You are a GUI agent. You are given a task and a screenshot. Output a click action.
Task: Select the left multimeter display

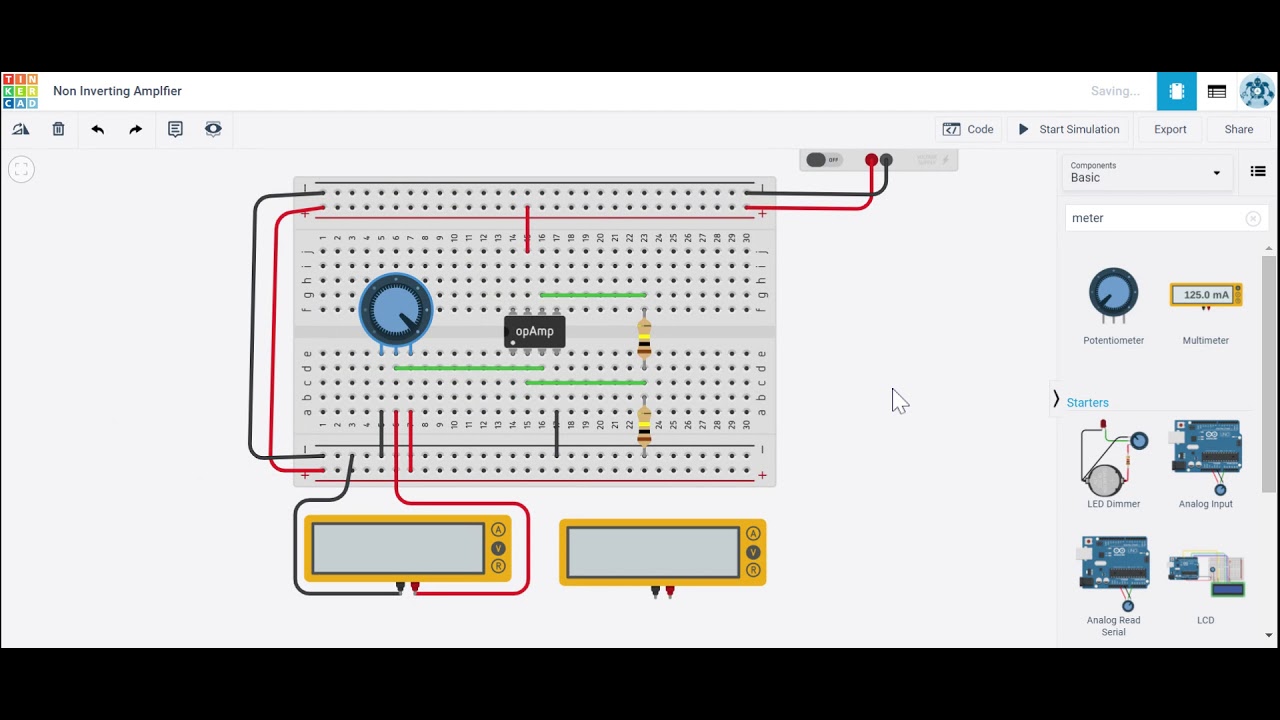pyautogui.click(x=398, y=549)
